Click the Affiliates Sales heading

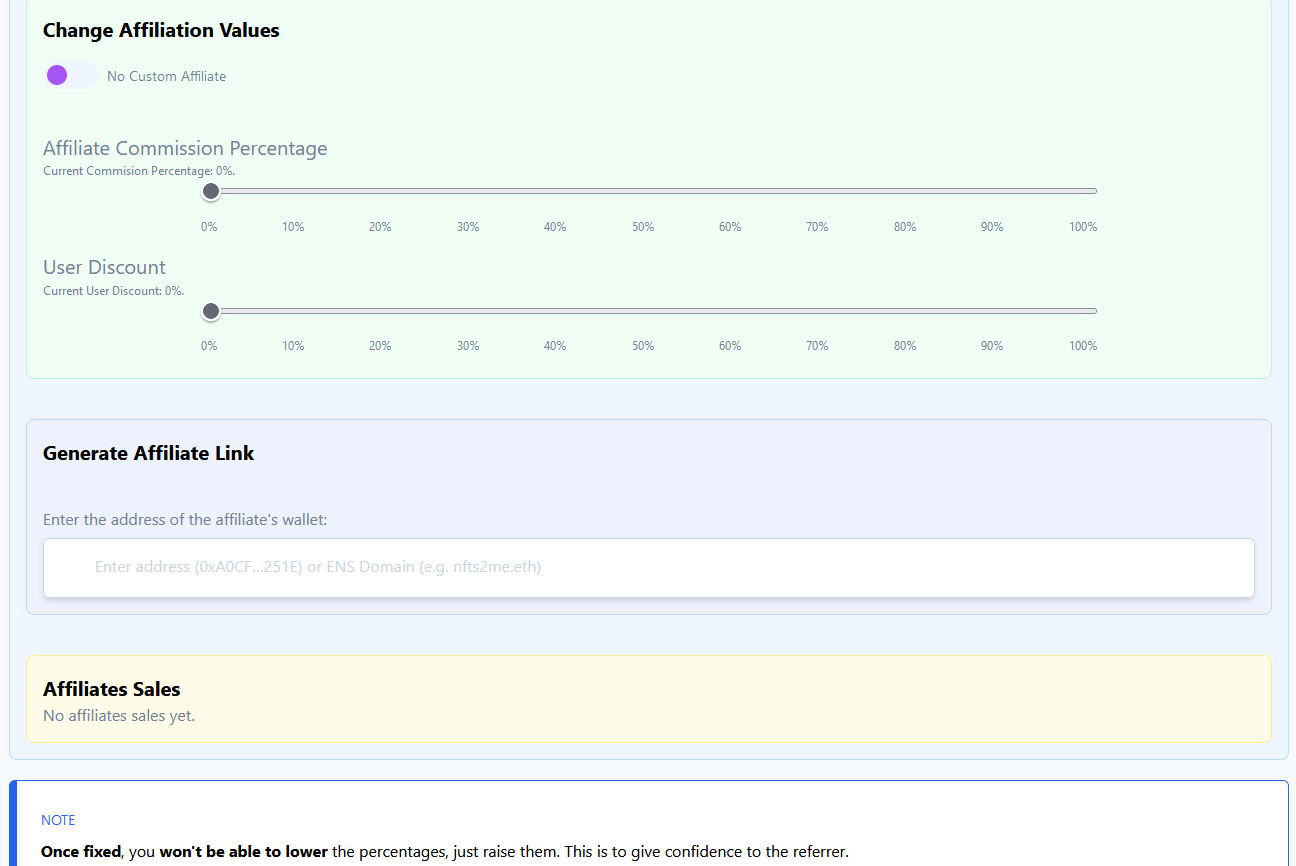[x=111, y=689]
